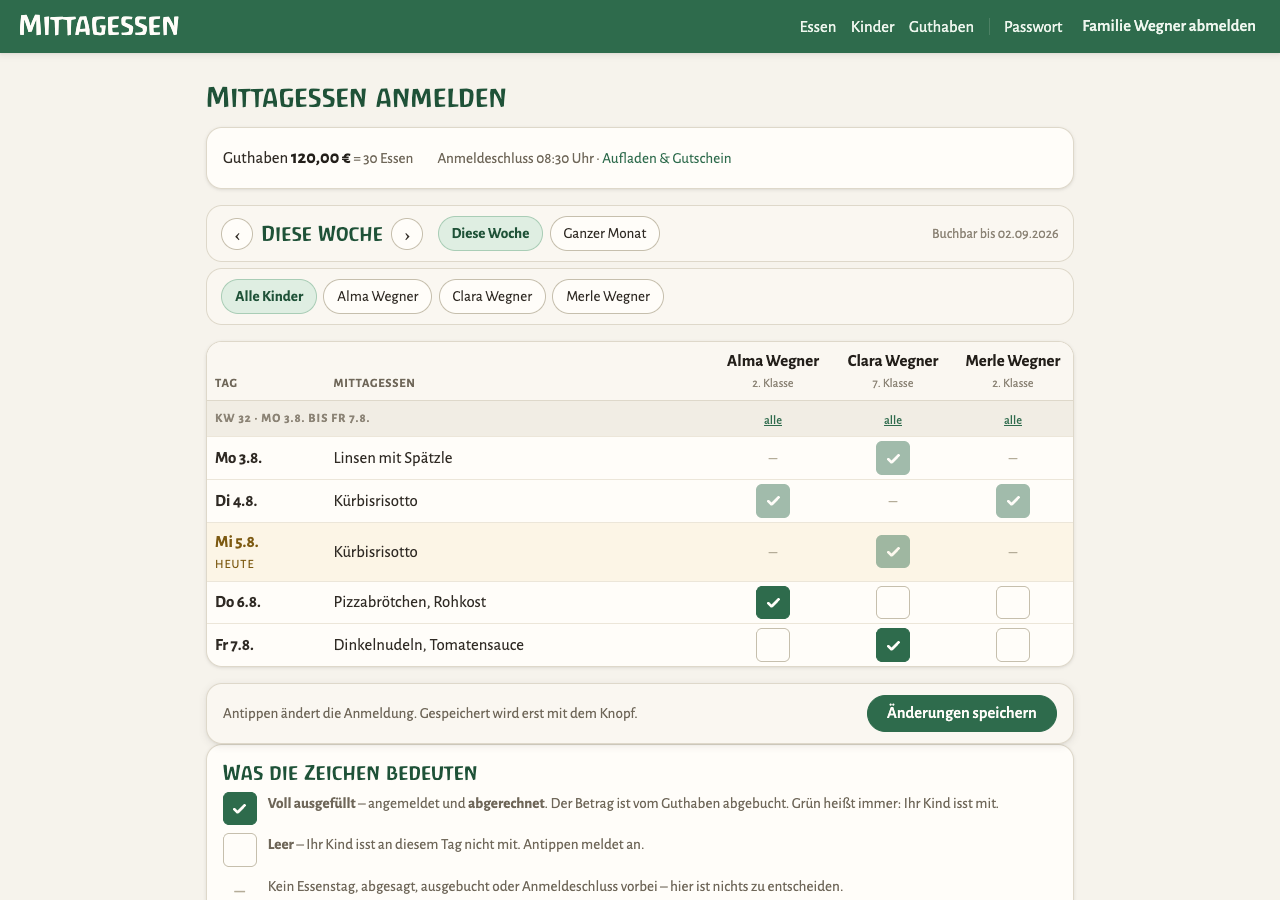Check Clara's meal on Do 6.8.
The height and width of the screenshot is (900, 1280).
point(893,603)
